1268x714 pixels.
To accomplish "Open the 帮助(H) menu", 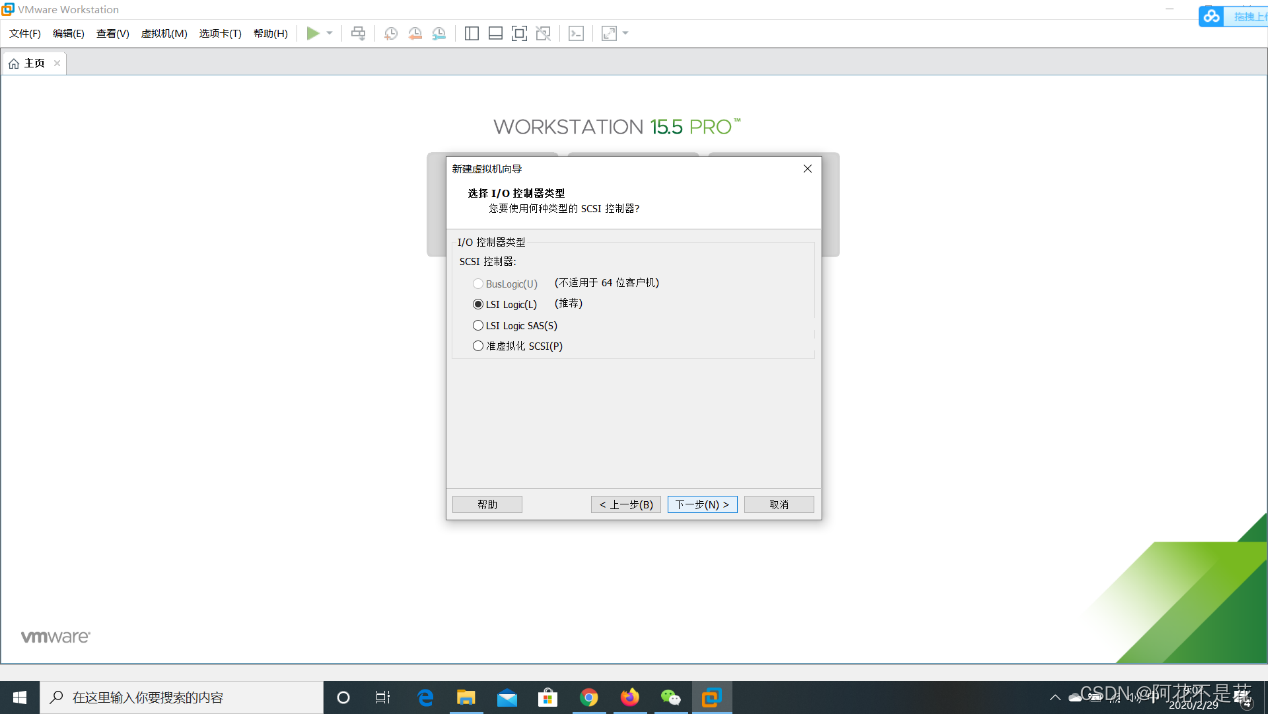I will tap(270, 33).
